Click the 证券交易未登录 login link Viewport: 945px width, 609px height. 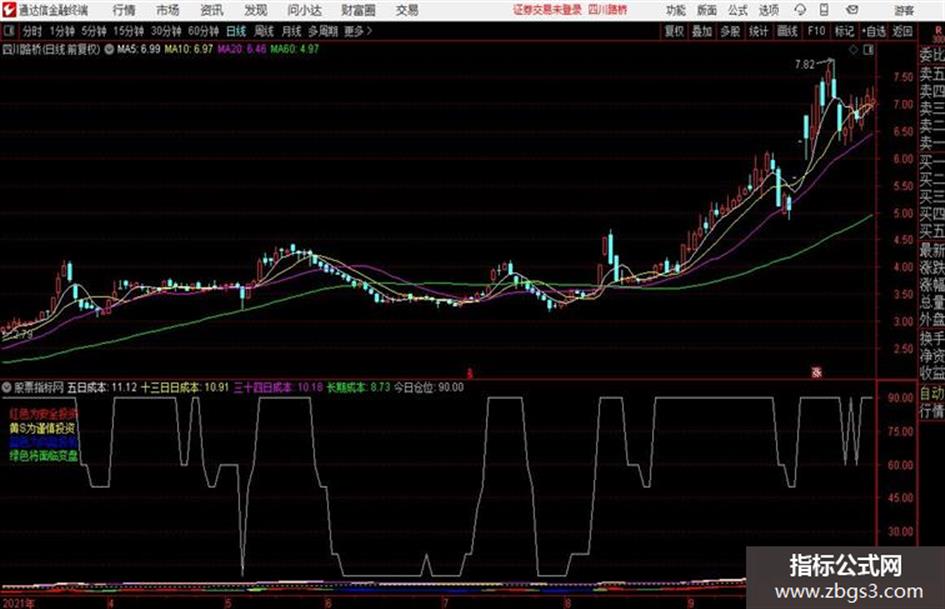[547, 10]
